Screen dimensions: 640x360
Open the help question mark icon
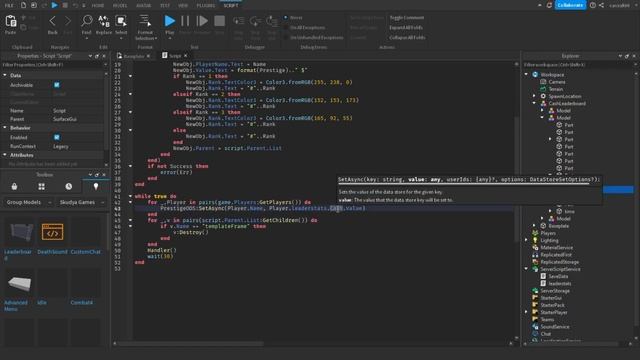tap(593, 5)
